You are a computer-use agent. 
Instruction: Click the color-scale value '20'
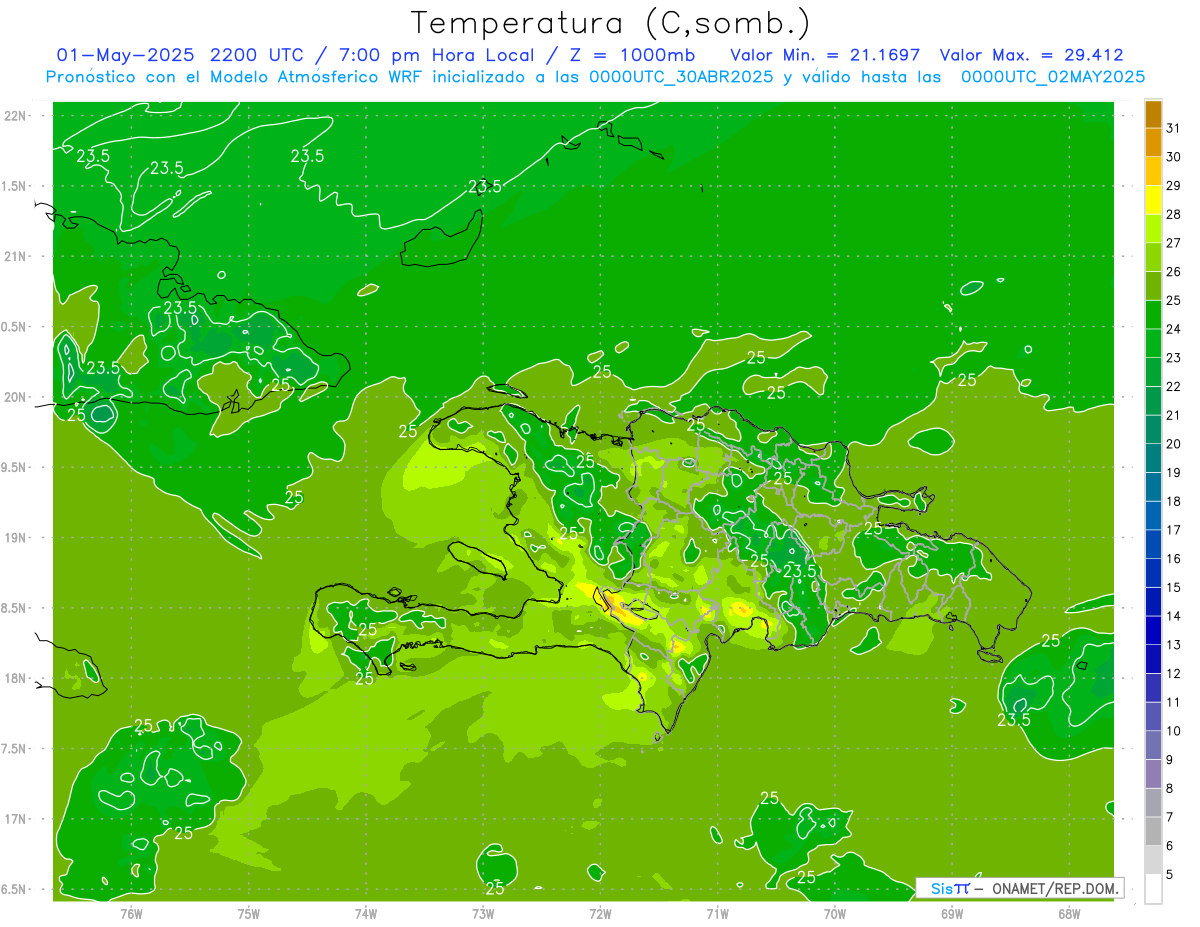(x=1174, y=444)
